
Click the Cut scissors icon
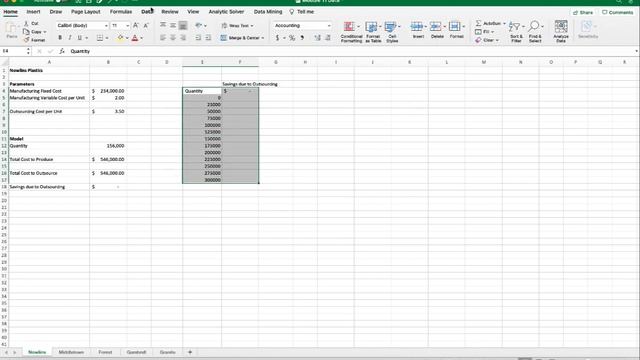click(x=26, y=24)
